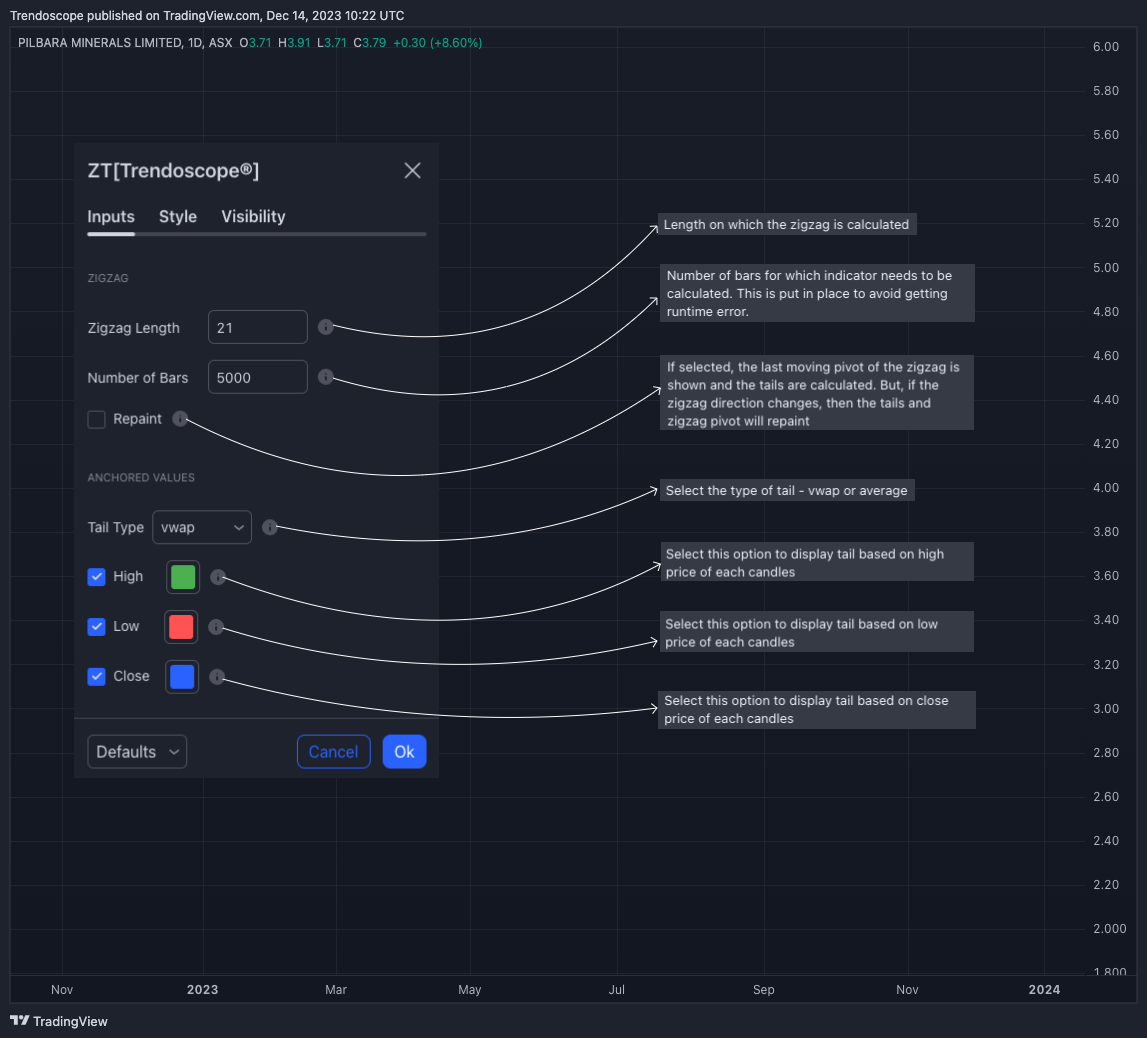Viewport: 1147px width, 1038px height.
Task: Close the ZT[Trendoscope] settings dialog
Action: click(x=413, y=170)
